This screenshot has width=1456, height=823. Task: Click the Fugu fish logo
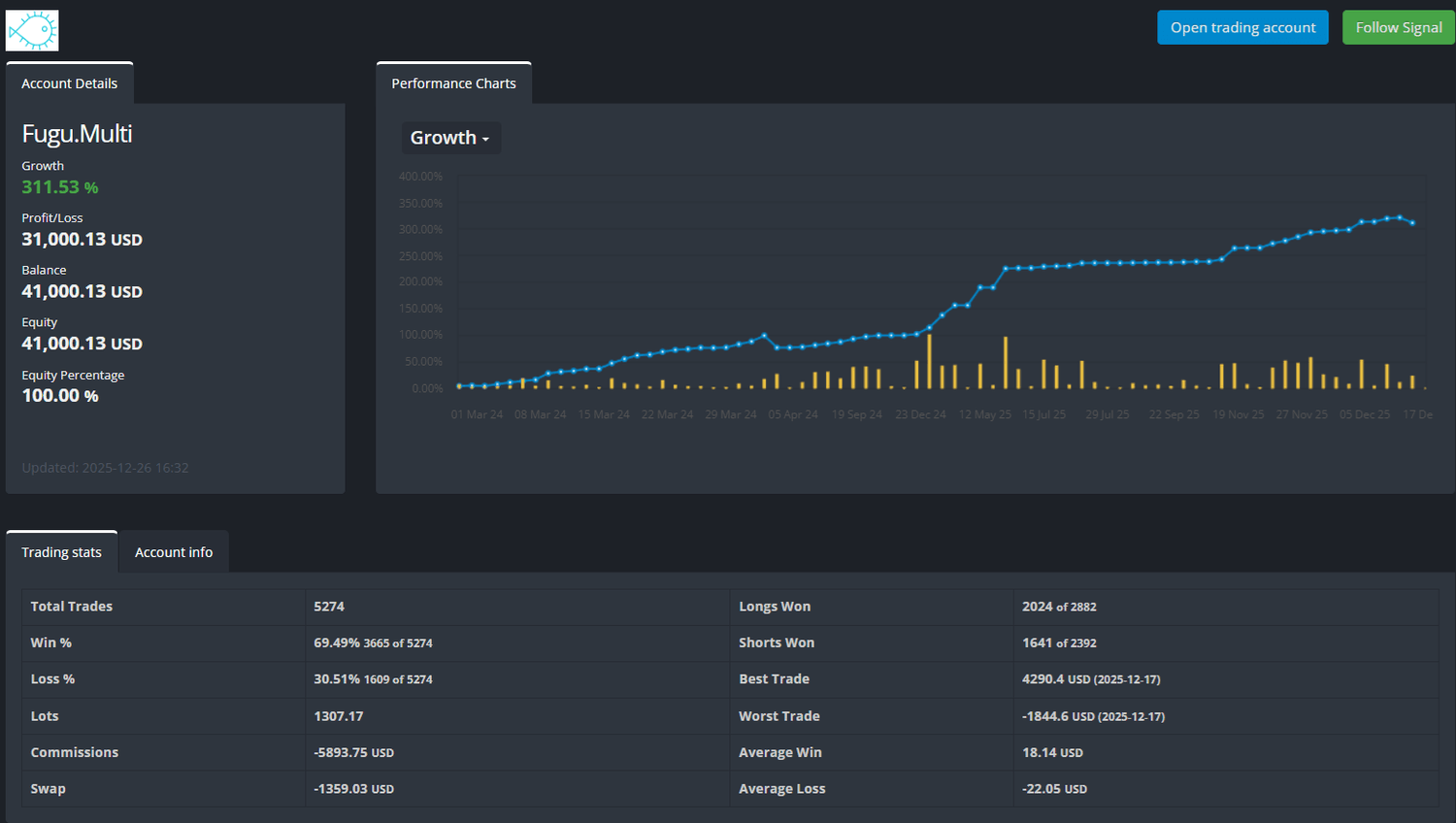[32, 29]
